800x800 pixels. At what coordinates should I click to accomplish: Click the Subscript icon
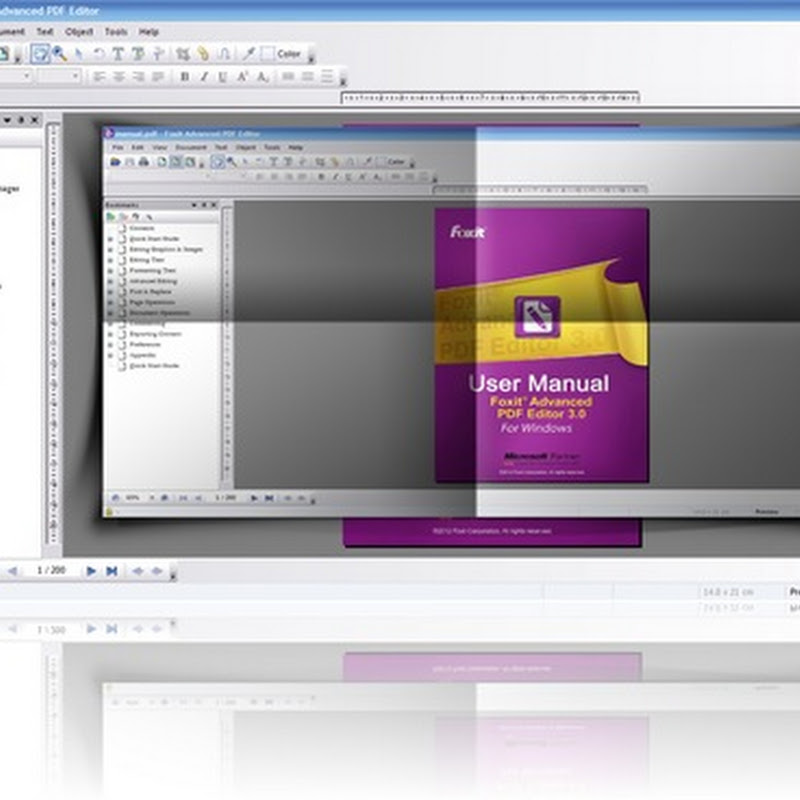[x=262, y=76]
